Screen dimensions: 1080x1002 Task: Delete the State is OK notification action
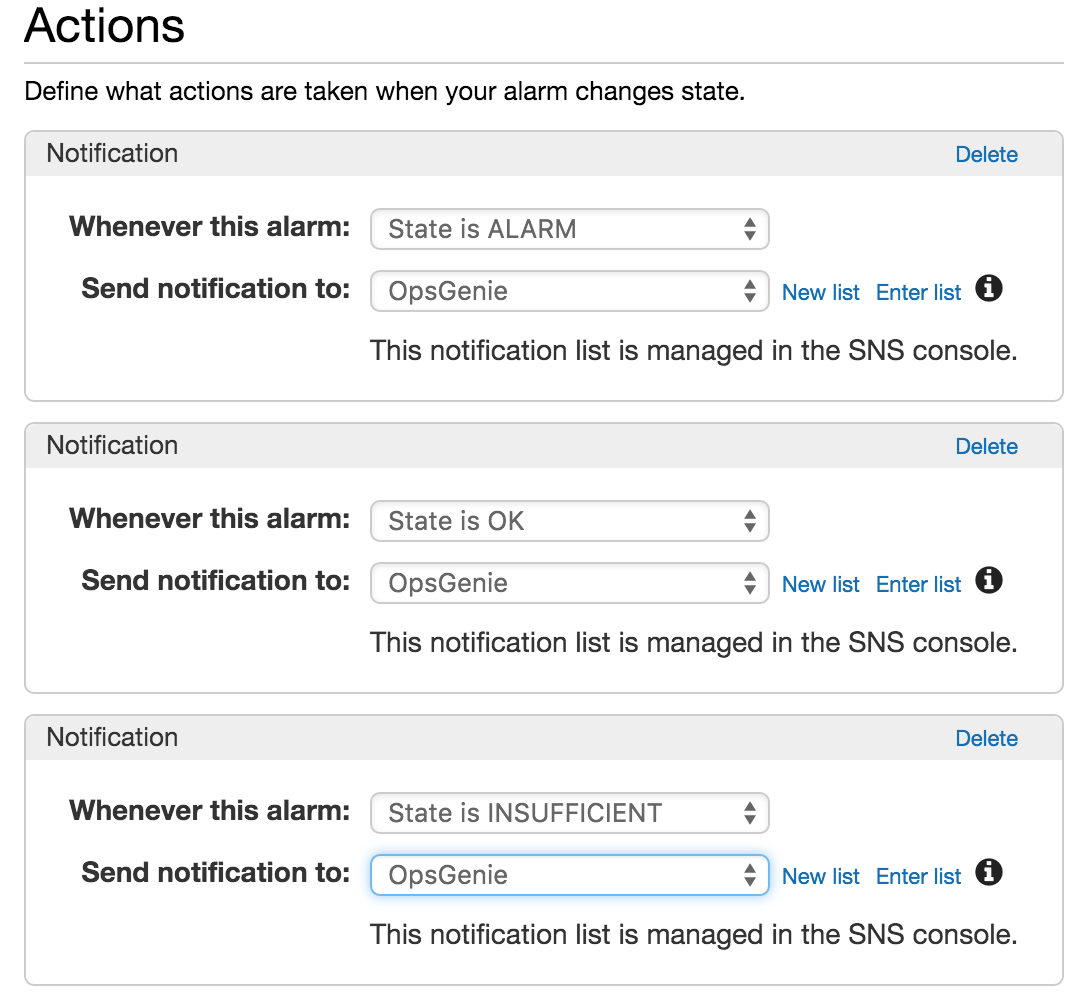(x=987, y=446)
